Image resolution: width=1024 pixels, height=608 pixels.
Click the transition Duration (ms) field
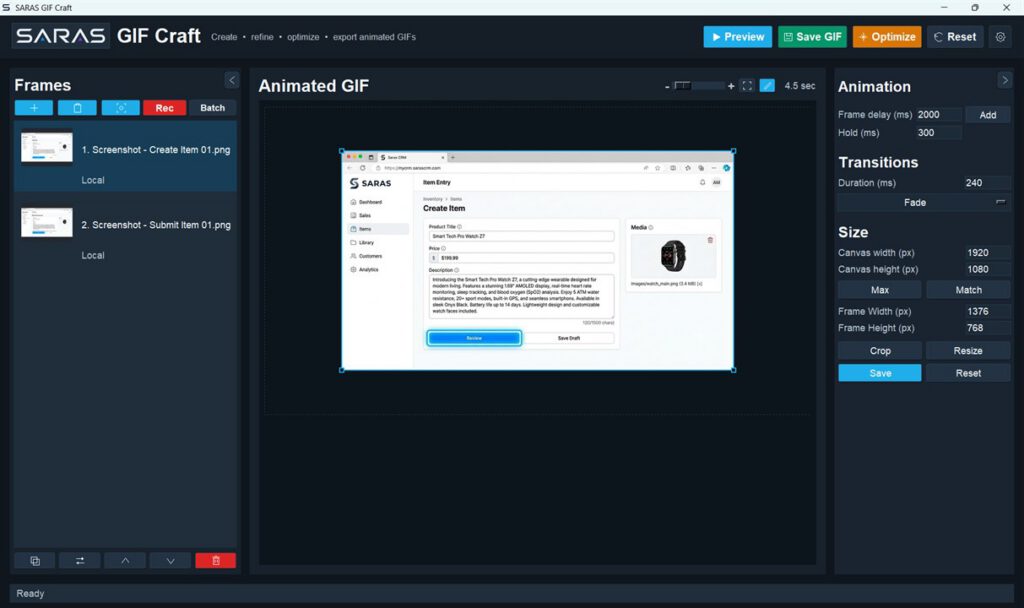point(986,183)
